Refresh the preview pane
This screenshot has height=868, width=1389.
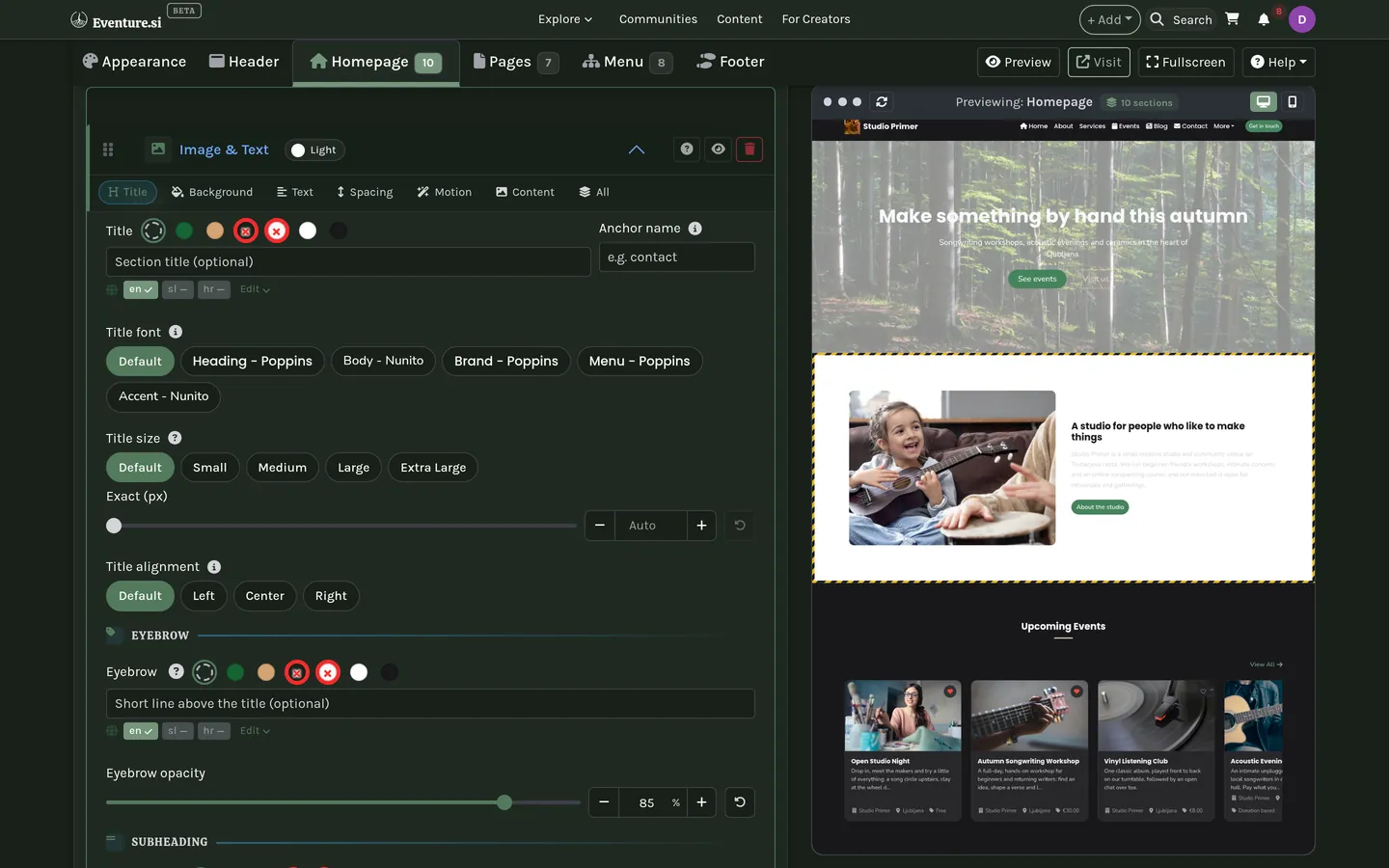point(882,101)
